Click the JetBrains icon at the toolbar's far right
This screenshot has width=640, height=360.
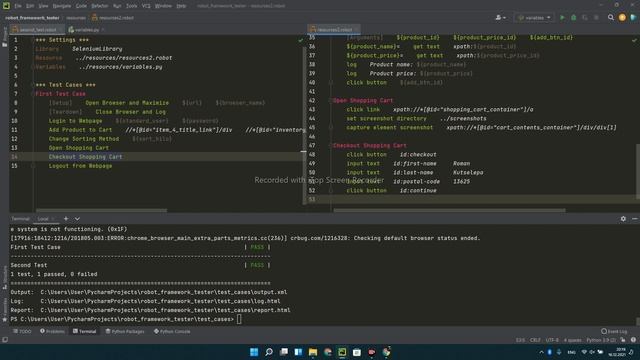(633, 18)
